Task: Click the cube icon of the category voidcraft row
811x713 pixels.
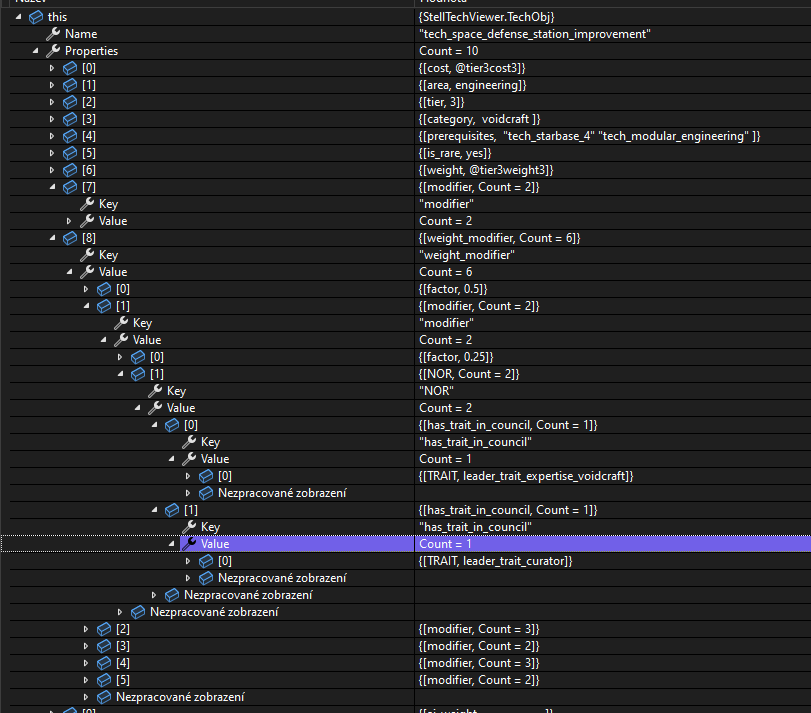Action: [x=70, y=119]
